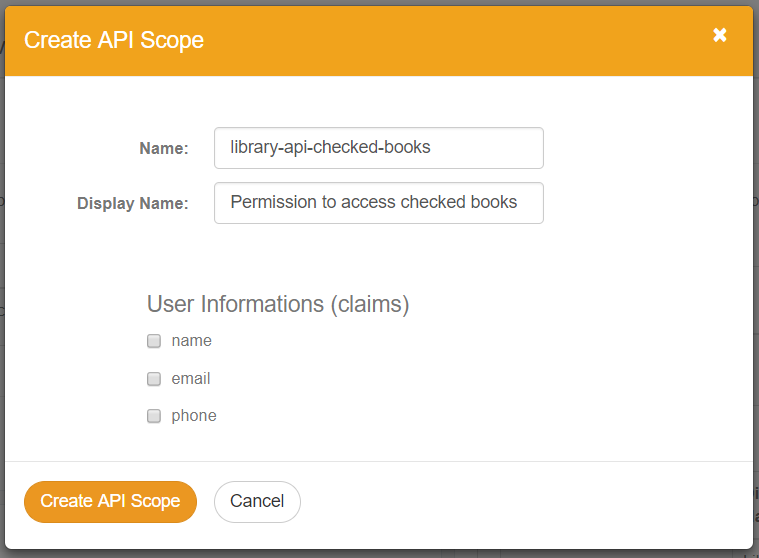The image size is (759, 558).
Task: Click the empty orange header bar area
Action: tap(450, 40)
